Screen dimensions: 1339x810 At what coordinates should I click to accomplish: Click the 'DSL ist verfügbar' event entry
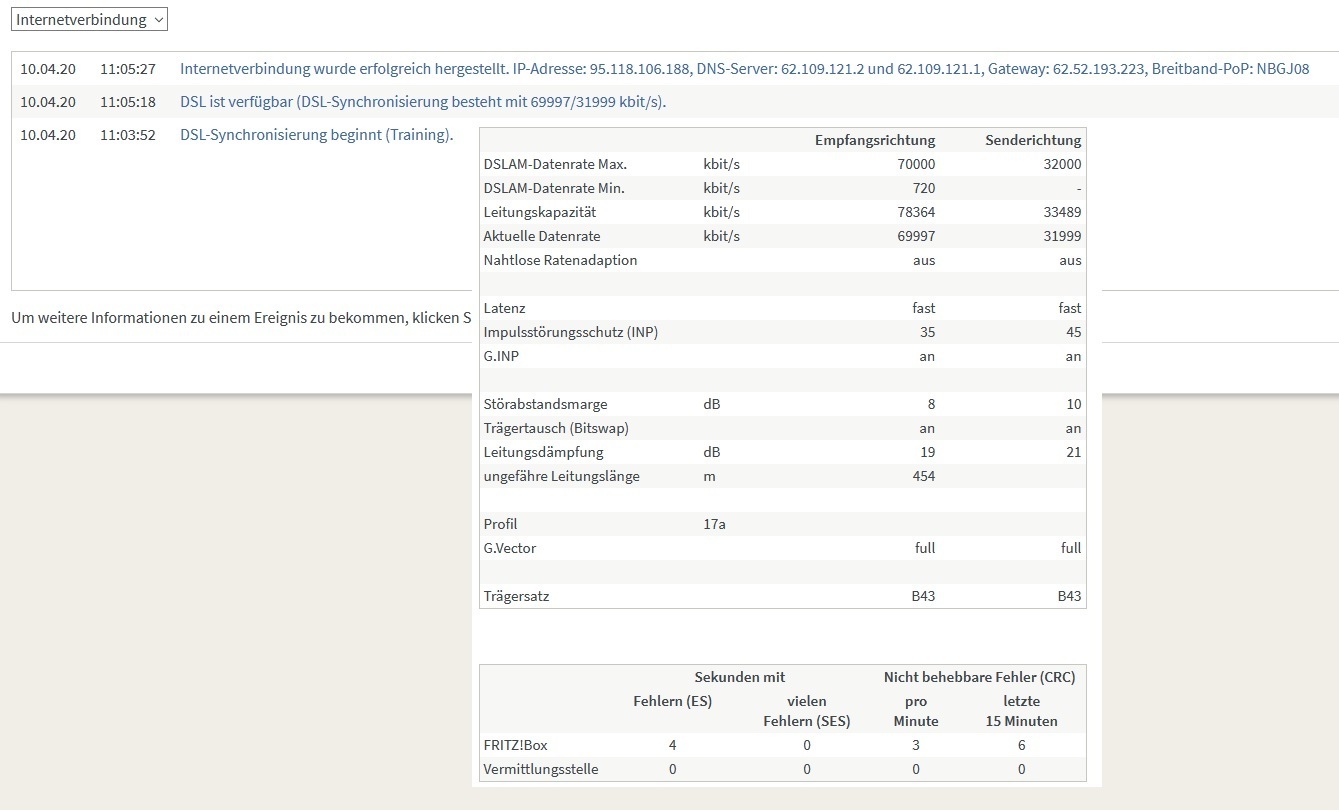tap(423, 102)
